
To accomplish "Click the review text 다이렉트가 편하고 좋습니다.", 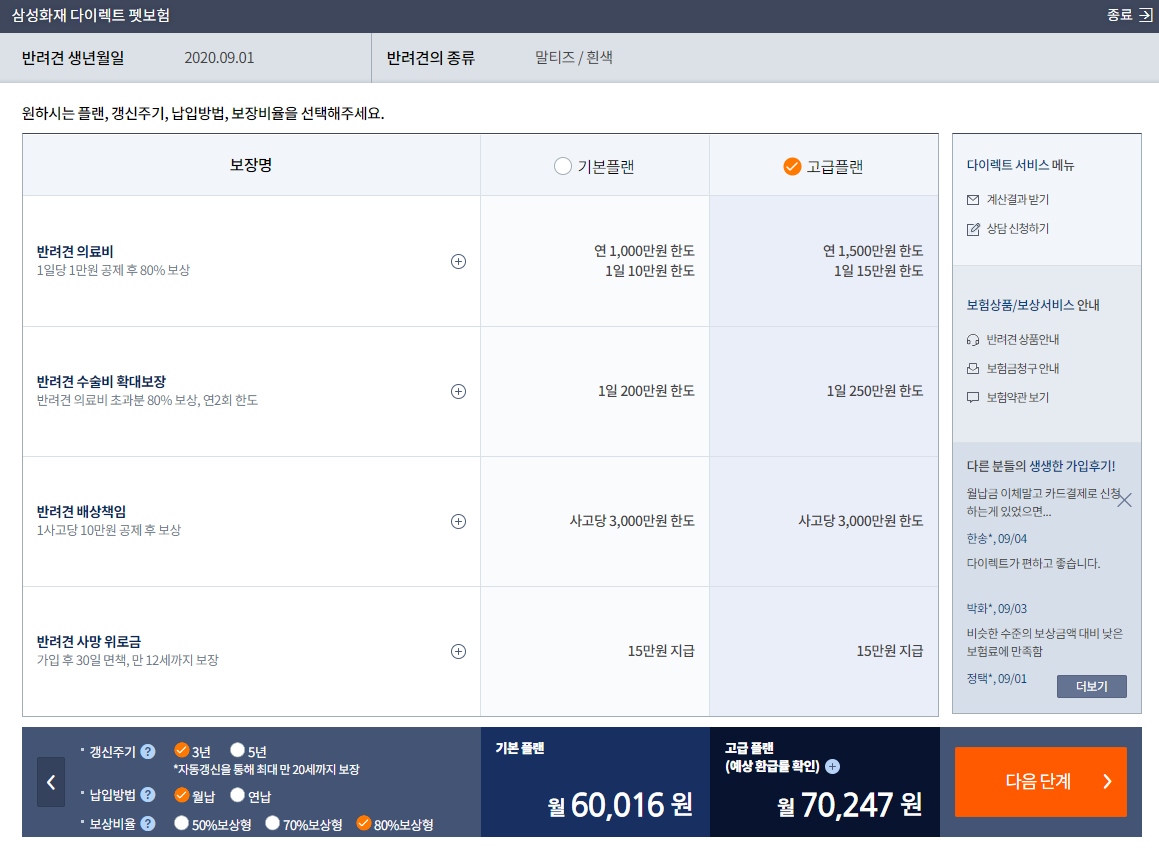I will (x=1033, y=563).
